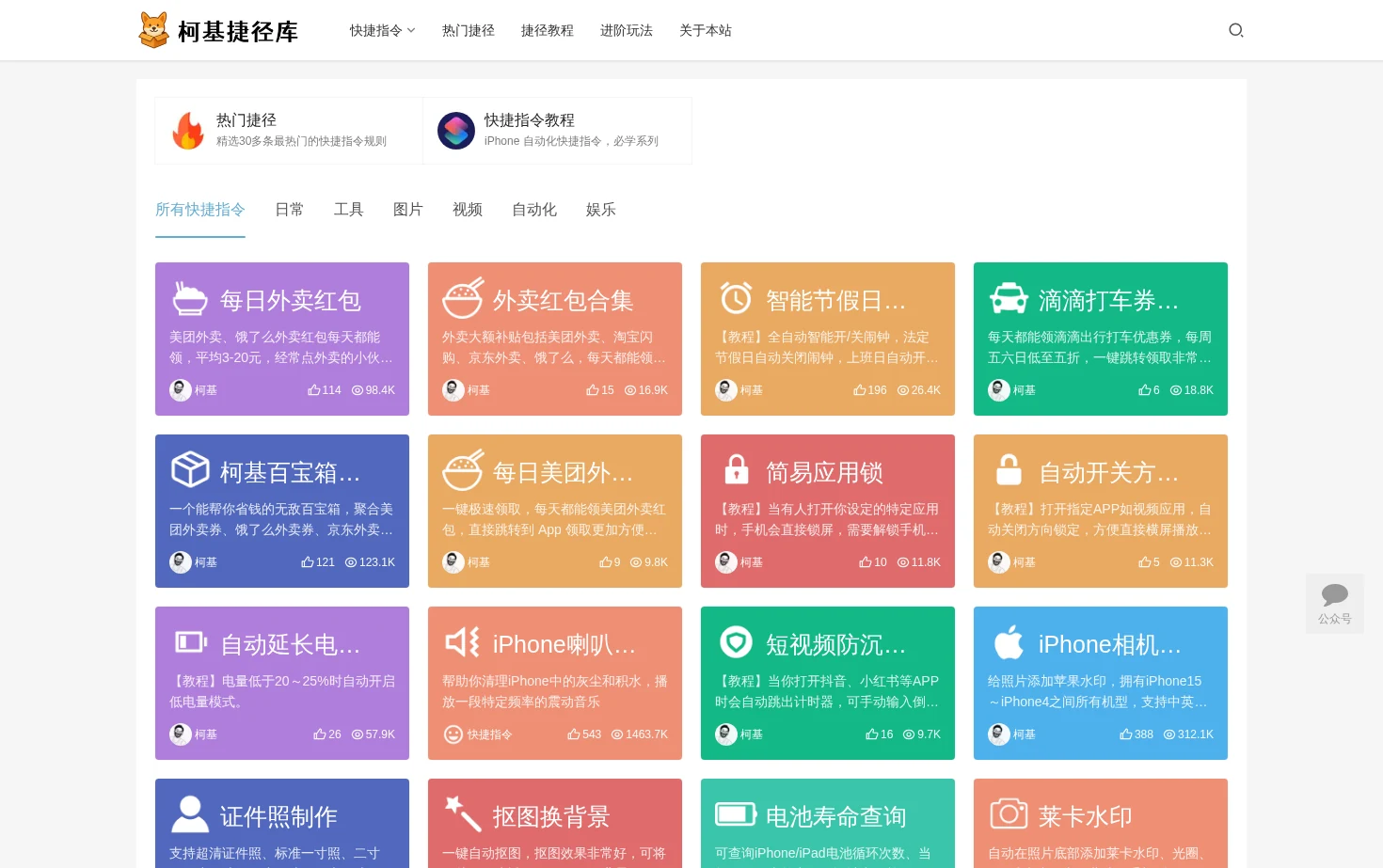Open the search icon in header
The image size is (1383, 868).
point(1236,30)
